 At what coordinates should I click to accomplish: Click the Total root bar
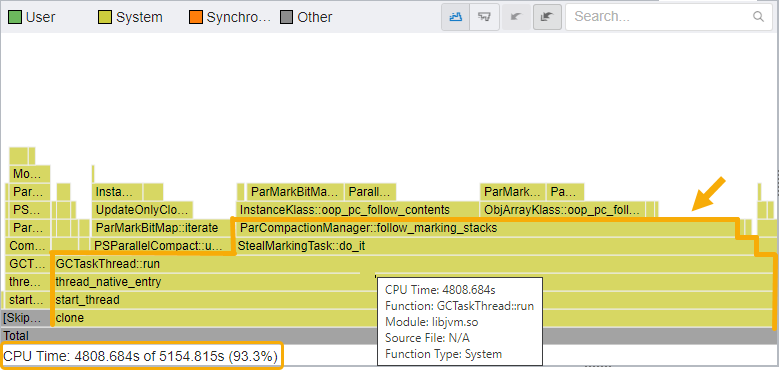[390, 336]
